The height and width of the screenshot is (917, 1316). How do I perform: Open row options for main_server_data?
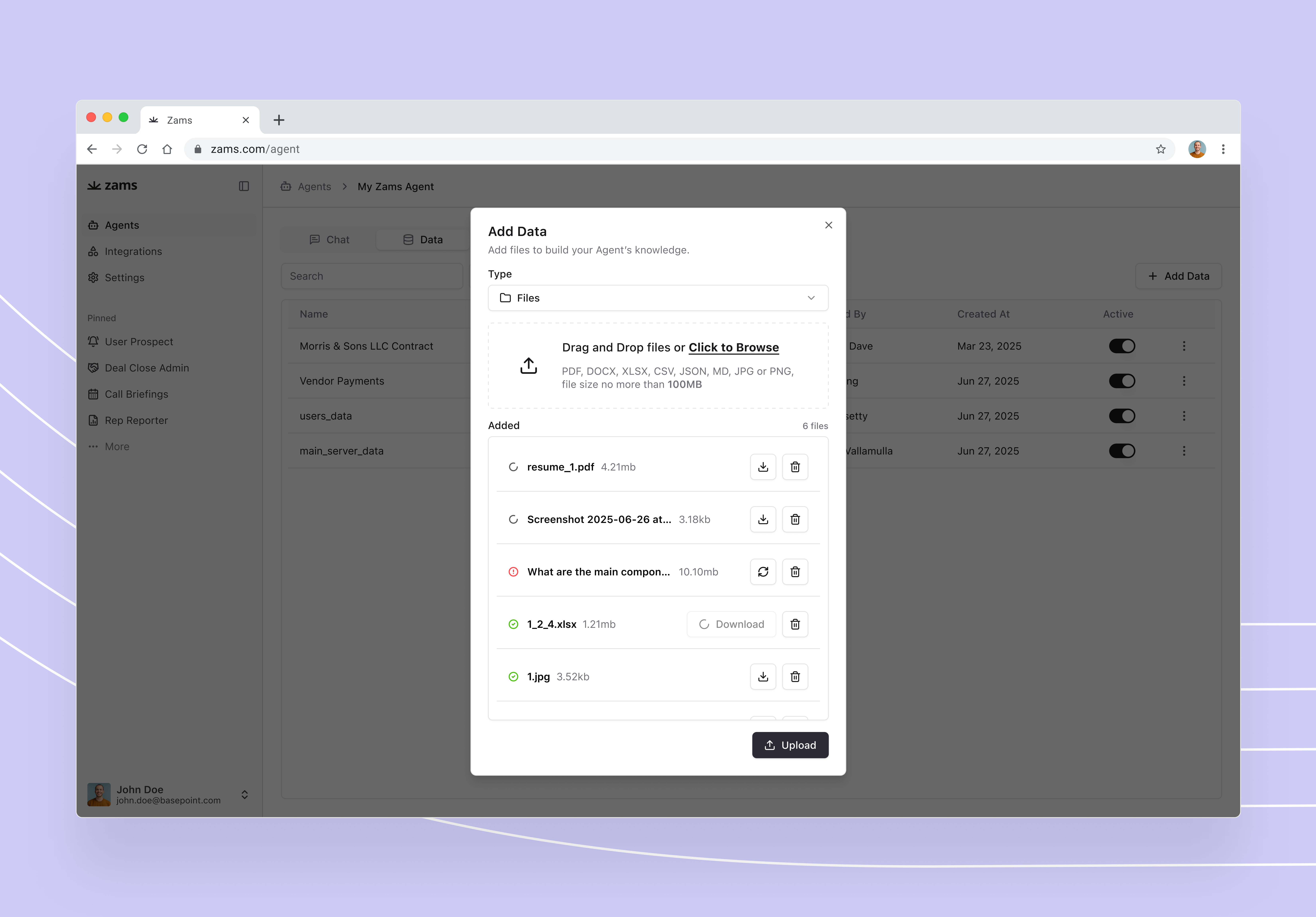(1184, 451)
